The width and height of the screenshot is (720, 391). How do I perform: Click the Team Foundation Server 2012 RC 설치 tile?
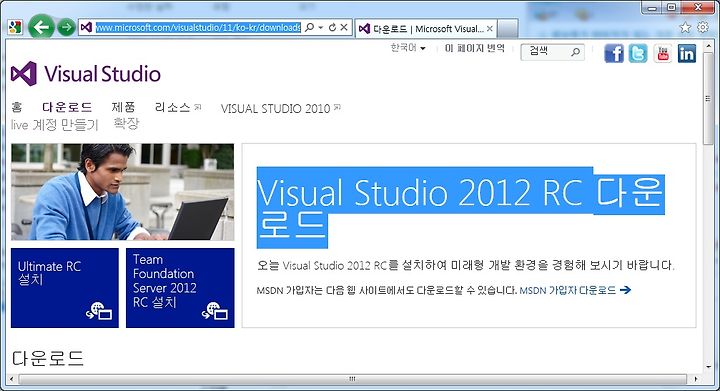coord(180,288)
